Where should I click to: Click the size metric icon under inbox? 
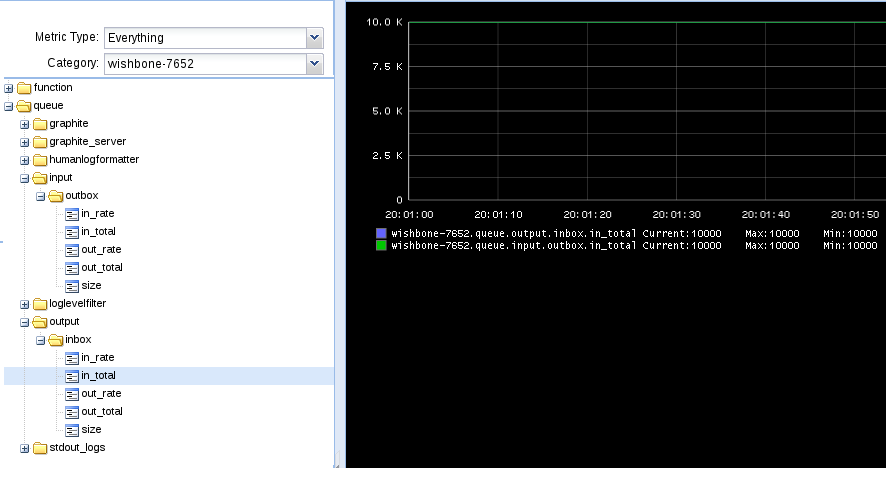coord(72,430)
